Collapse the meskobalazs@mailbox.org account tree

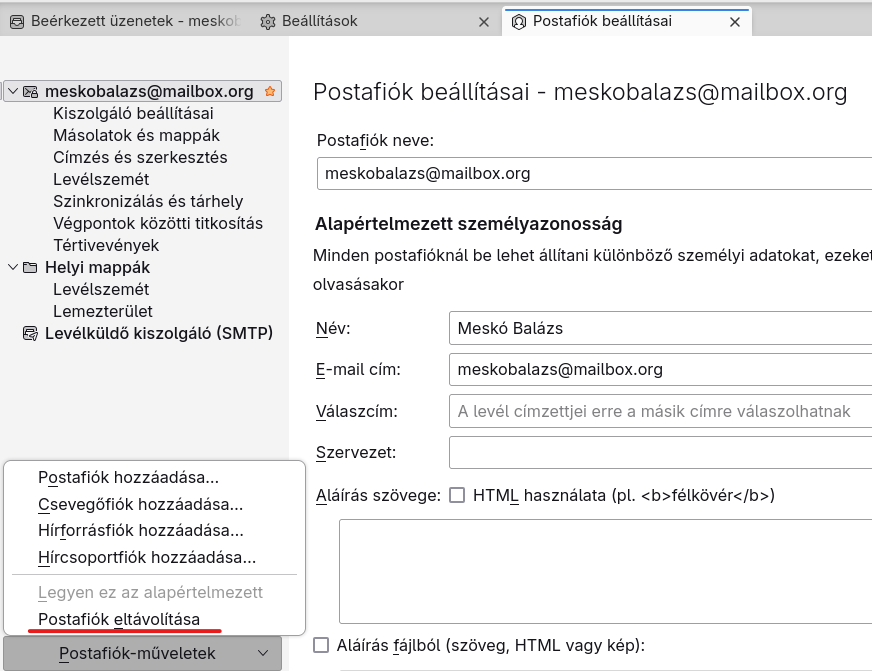[12, 92]
